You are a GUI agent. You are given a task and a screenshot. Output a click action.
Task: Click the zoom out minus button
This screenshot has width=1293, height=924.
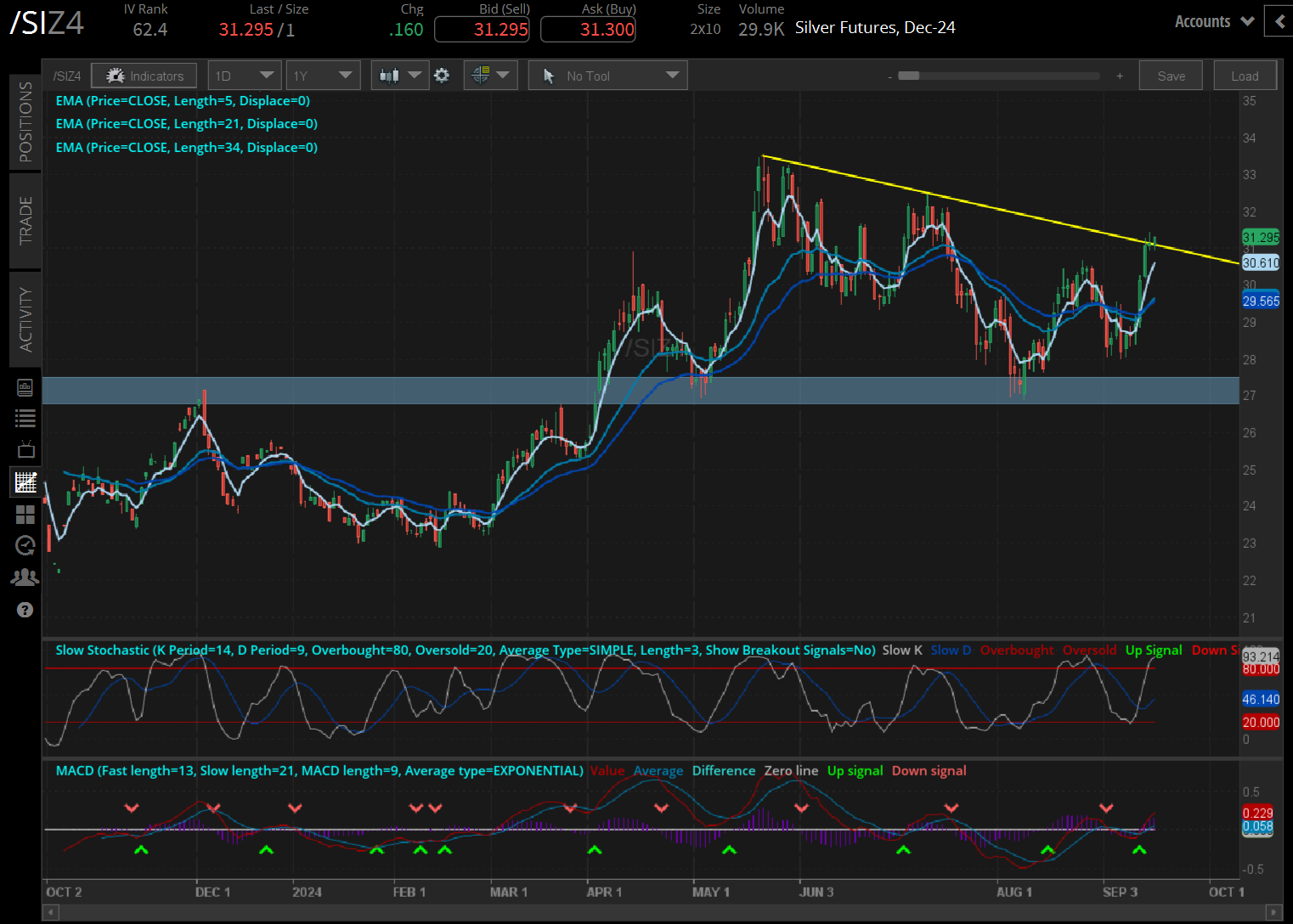tap(889, 76)
